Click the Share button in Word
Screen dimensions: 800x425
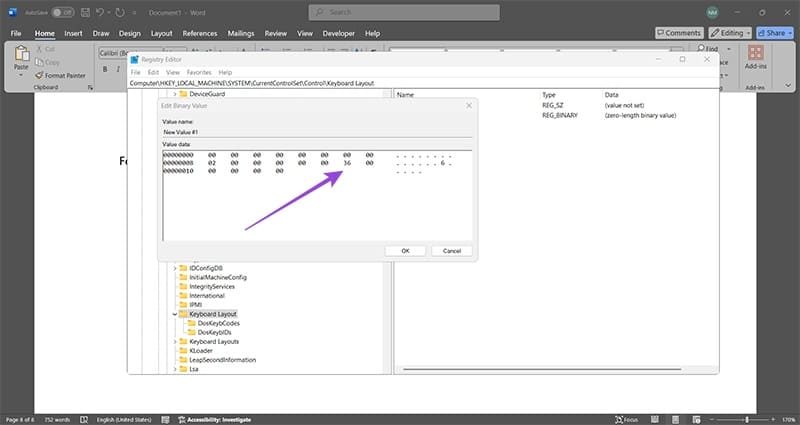point(774,33)
